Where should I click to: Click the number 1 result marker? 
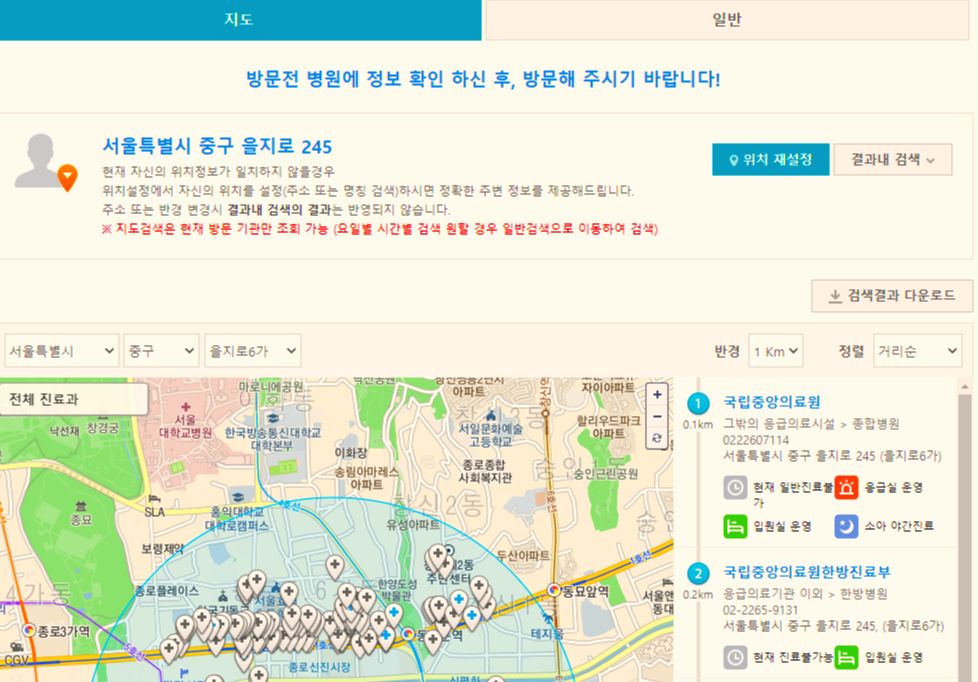coord(698,404)
